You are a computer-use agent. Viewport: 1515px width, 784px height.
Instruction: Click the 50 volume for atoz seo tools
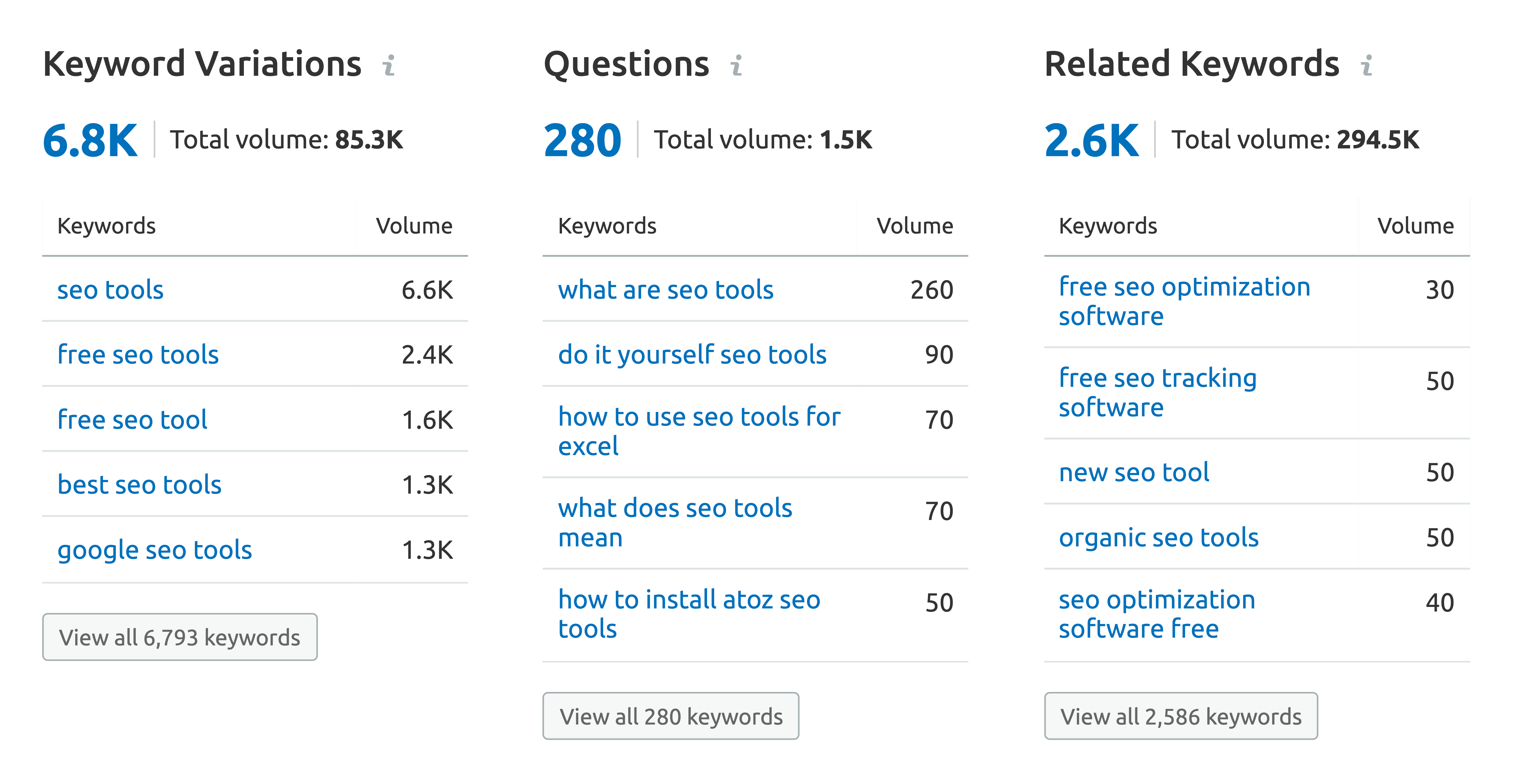939,603
